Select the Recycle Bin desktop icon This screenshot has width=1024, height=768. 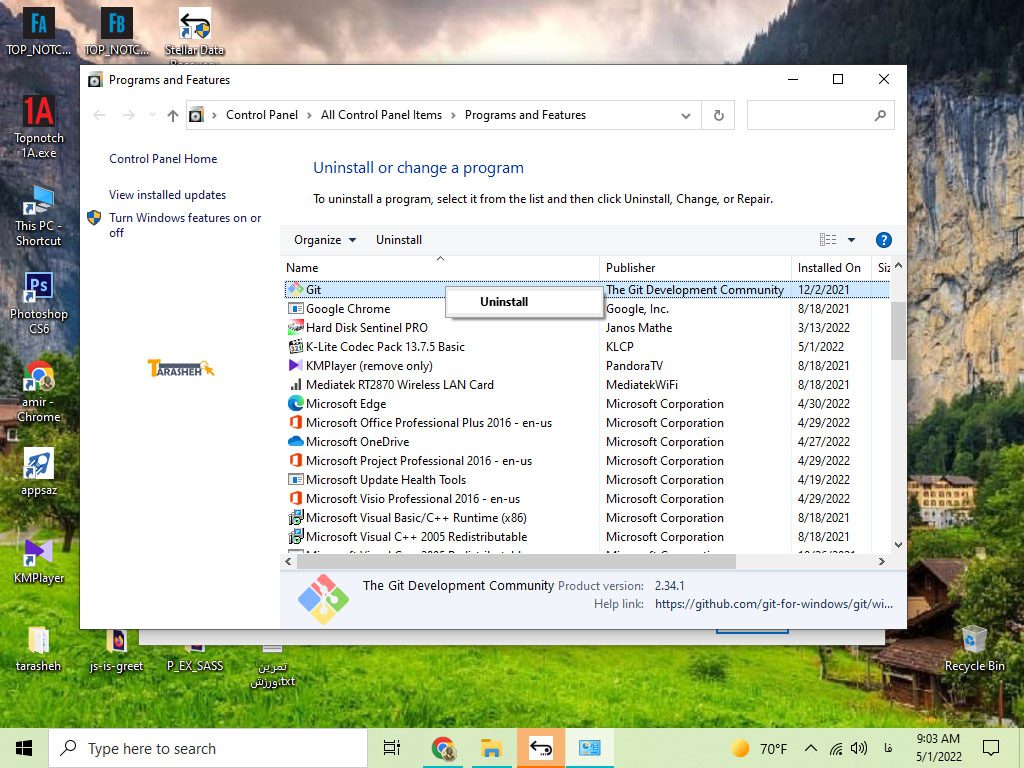pyautogui.click(x=974, y=648)
